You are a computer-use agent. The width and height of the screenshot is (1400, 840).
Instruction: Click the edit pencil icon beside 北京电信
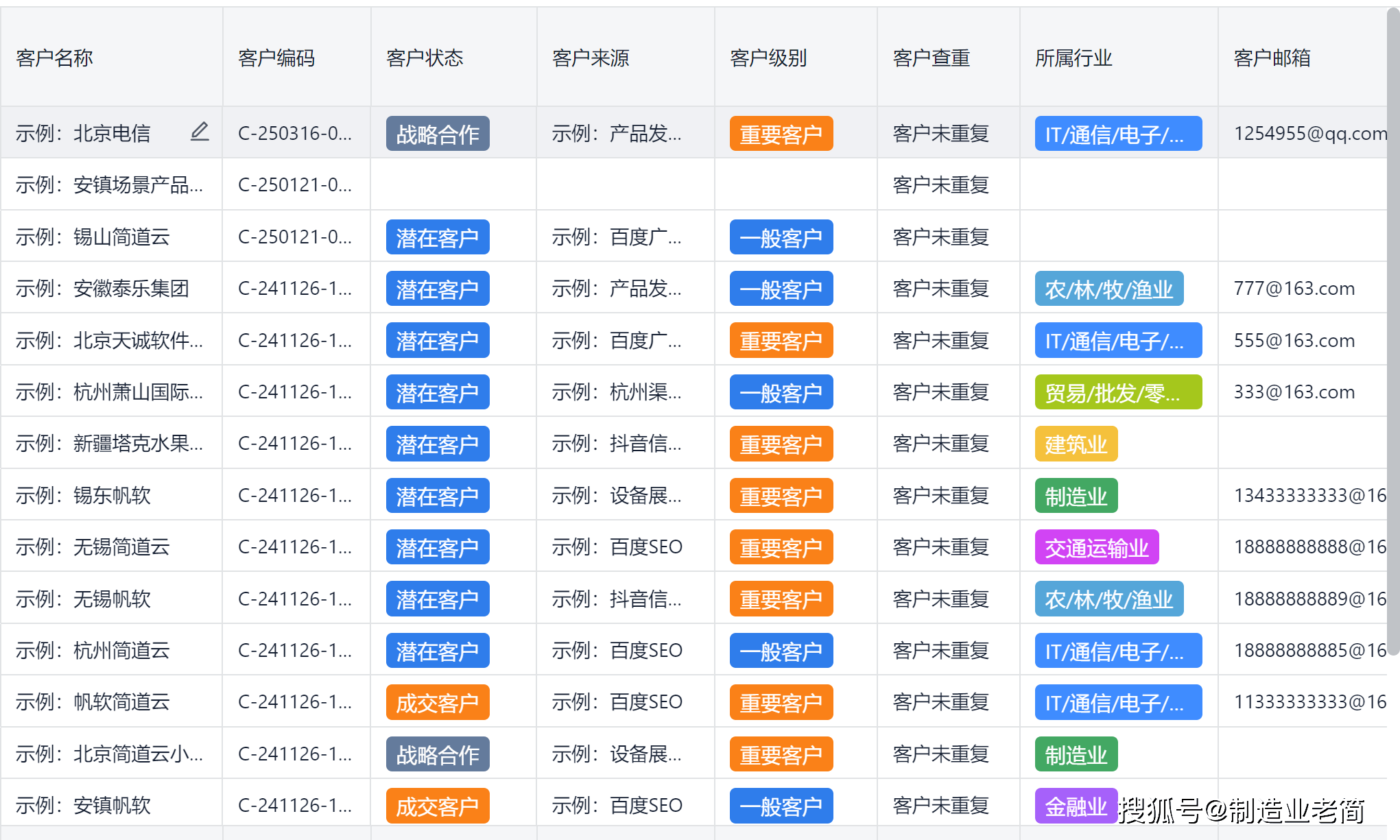click(x=200, y=132)
